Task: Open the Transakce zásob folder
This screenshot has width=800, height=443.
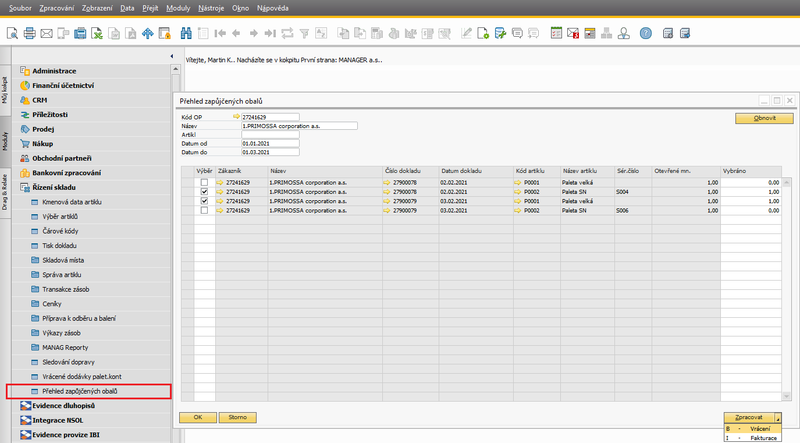Action: click(x=65, y=289)
